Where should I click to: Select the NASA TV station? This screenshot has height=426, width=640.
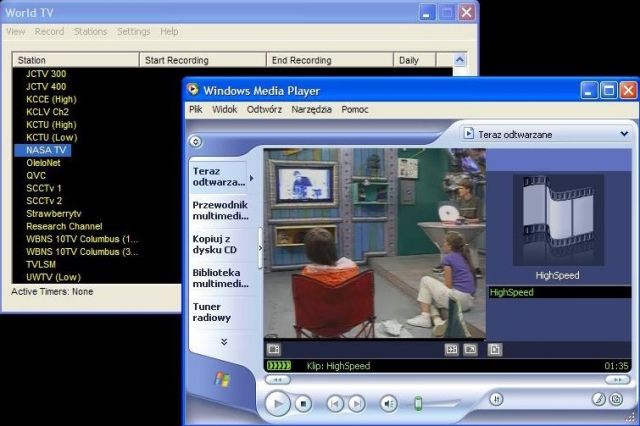tap(43, 150)
